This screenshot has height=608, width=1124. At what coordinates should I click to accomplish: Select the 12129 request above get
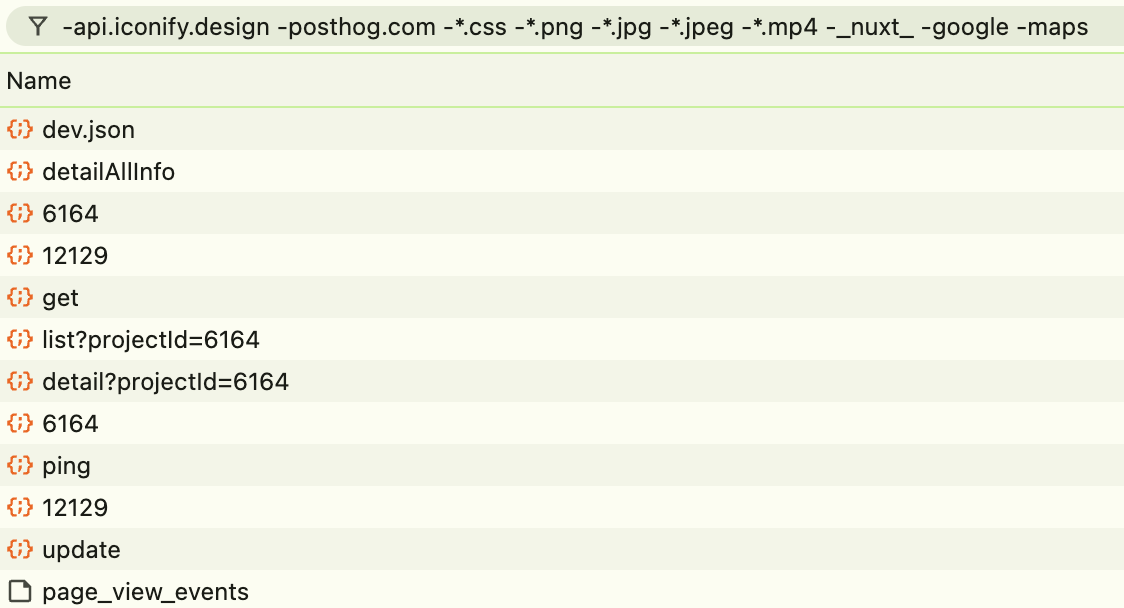pos(75,255)
